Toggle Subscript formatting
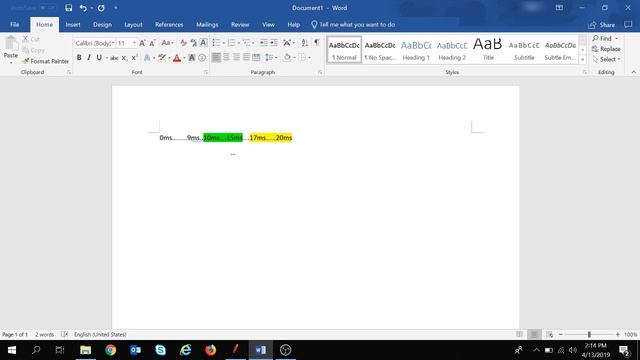The image size is (640, 360). [x=124, y=58]
